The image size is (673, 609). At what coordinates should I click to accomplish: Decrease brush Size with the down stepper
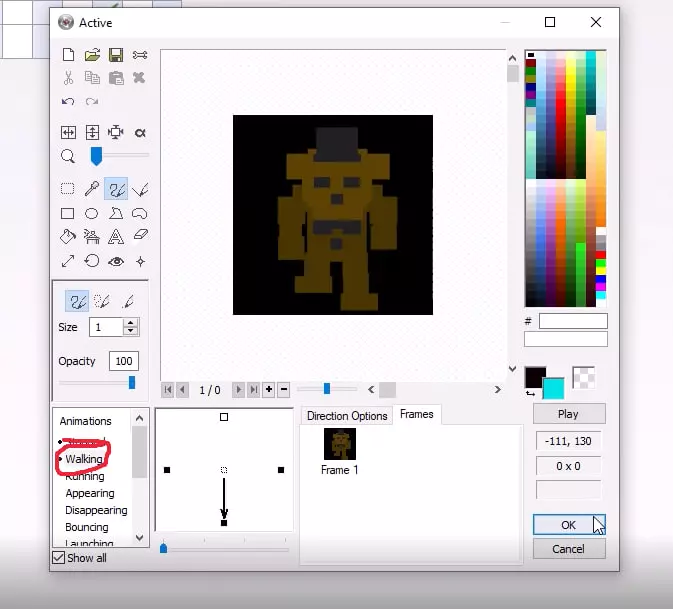130,331
